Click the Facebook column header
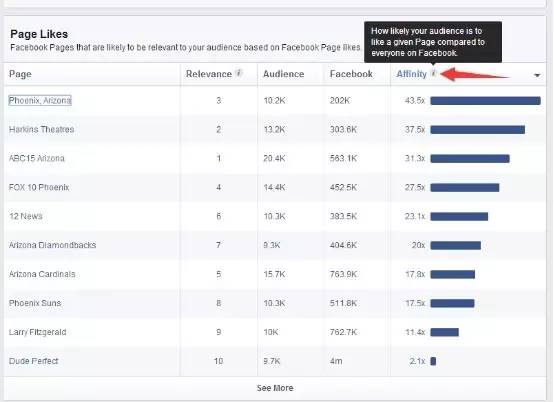The height and width of the screenshot is (402, 554). coord(351,74)
